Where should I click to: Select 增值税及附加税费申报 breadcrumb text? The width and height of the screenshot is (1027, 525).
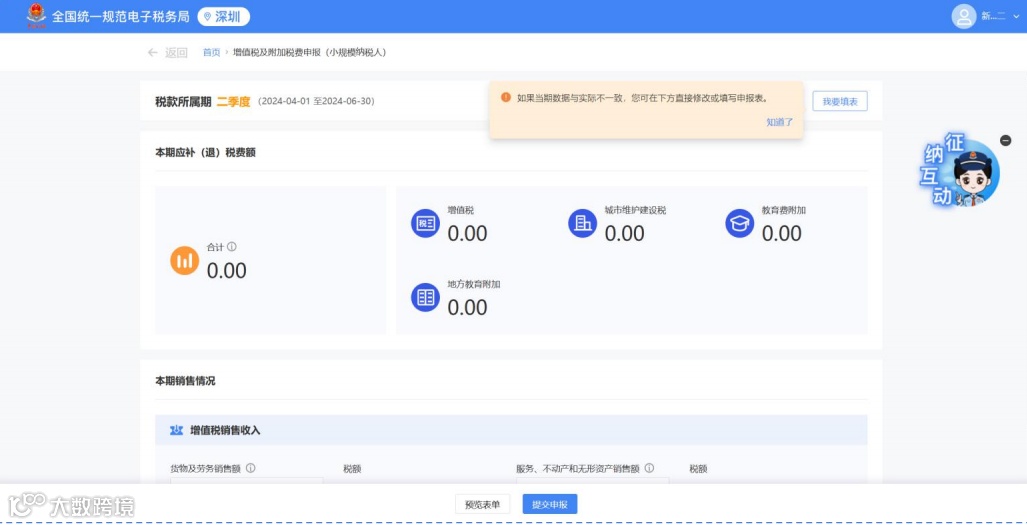pos(309,52)
